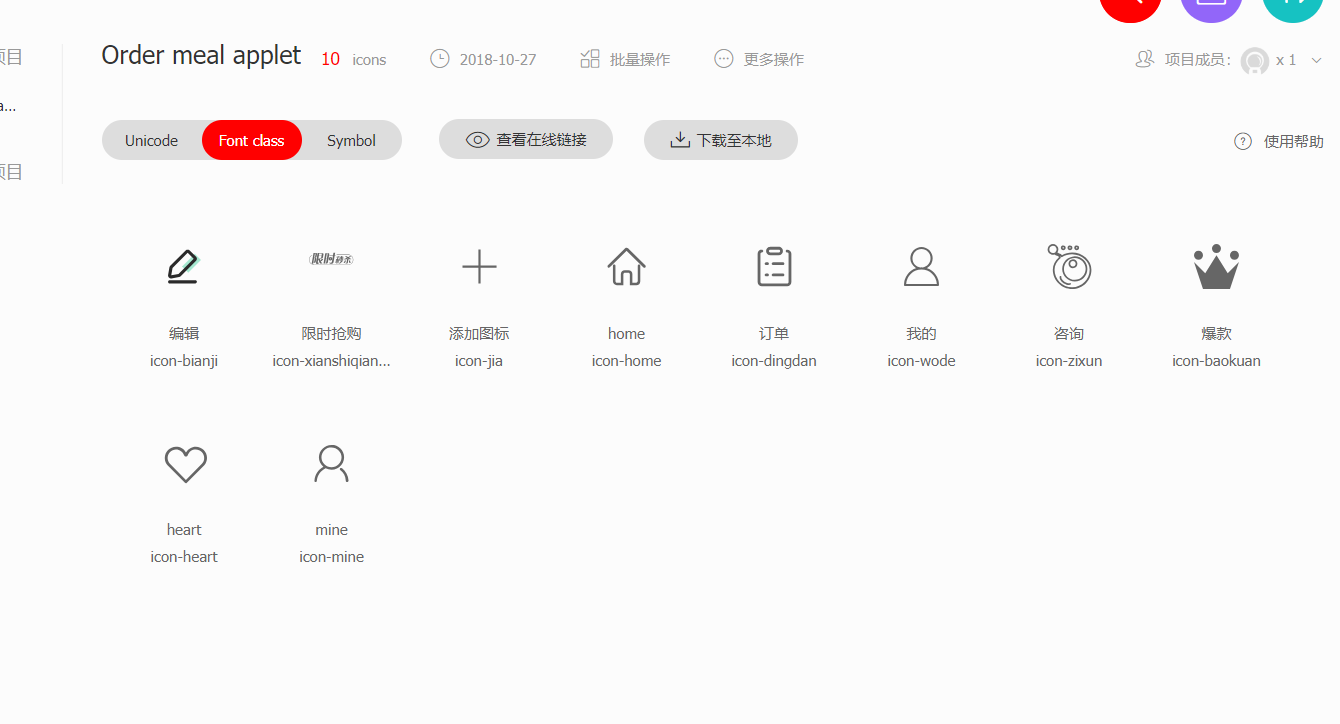Click the 2018-10-27 date text

click(x=498, y=60)
